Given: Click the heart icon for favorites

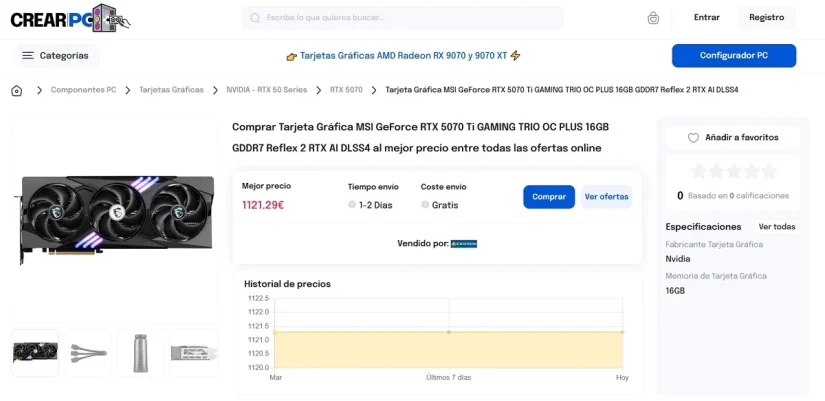Looking at the screenshot, I should coord(693,138).
